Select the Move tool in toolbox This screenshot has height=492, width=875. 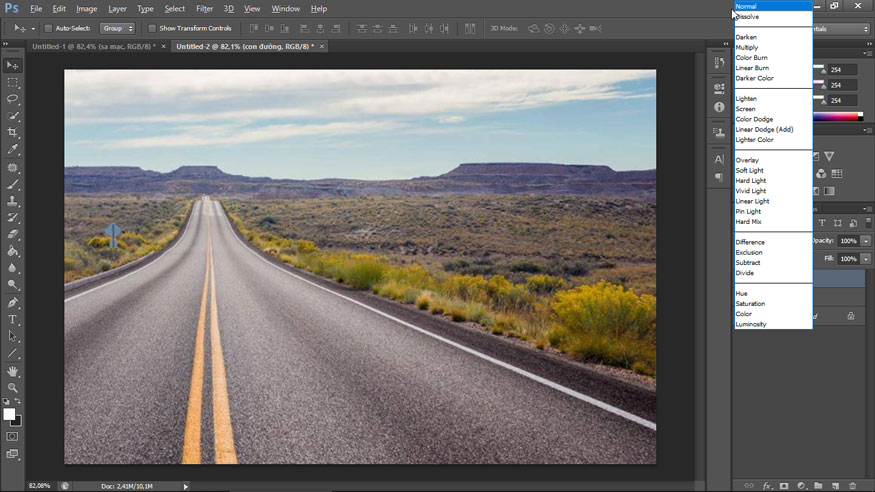12,65
